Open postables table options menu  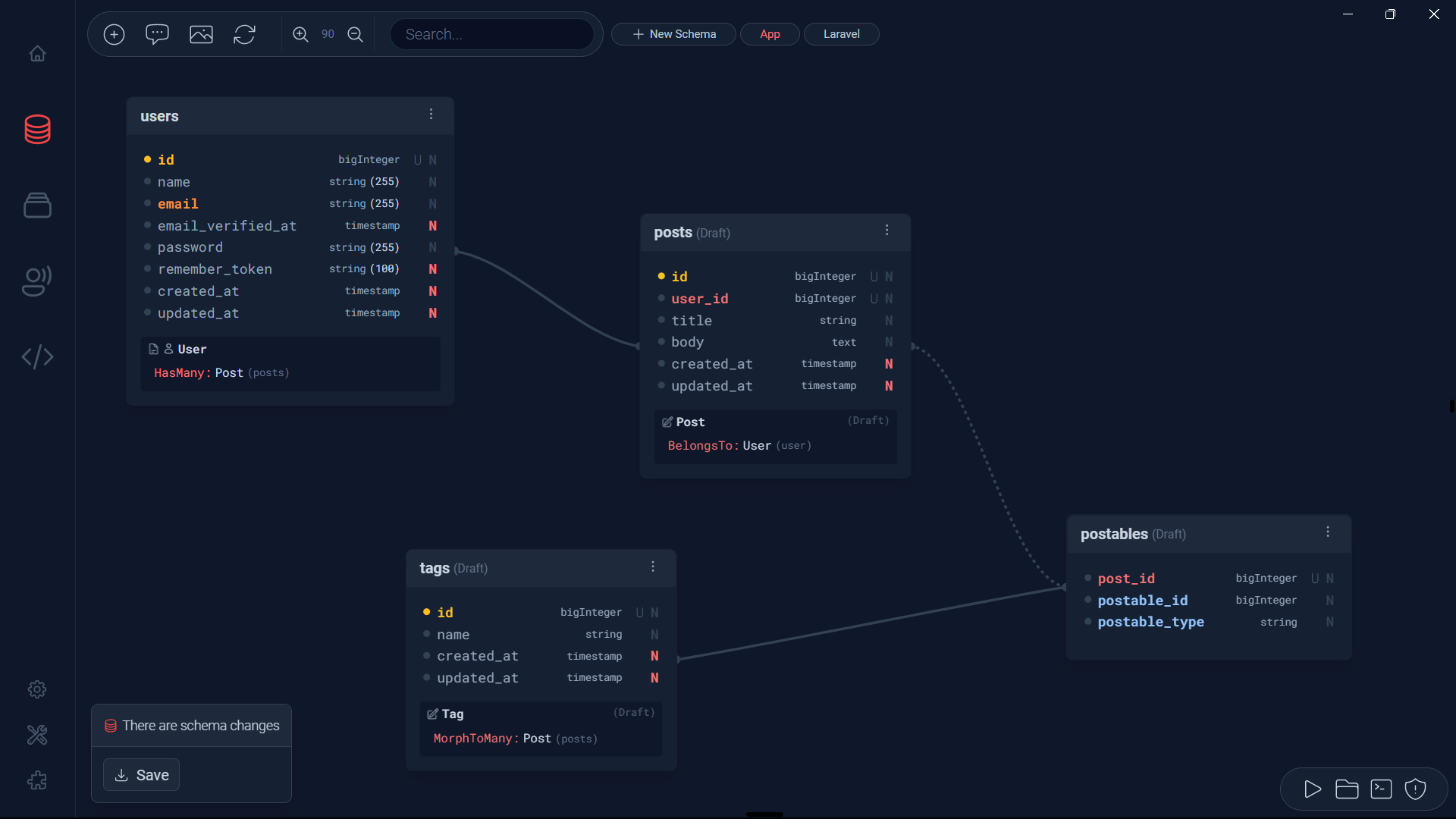(1328, 532)
